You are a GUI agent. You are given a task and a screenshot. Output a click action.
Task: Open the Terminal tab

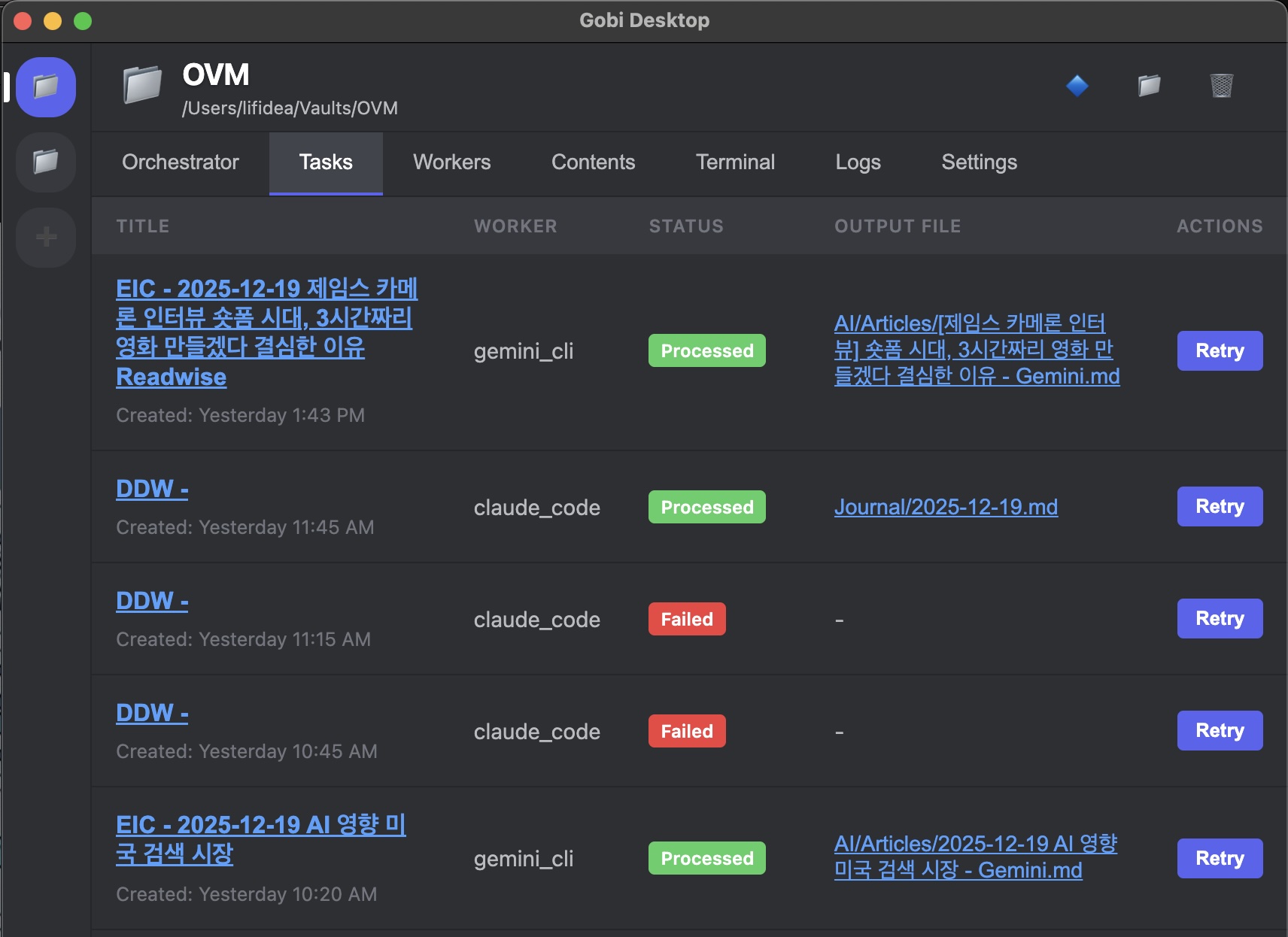point(735,162)
